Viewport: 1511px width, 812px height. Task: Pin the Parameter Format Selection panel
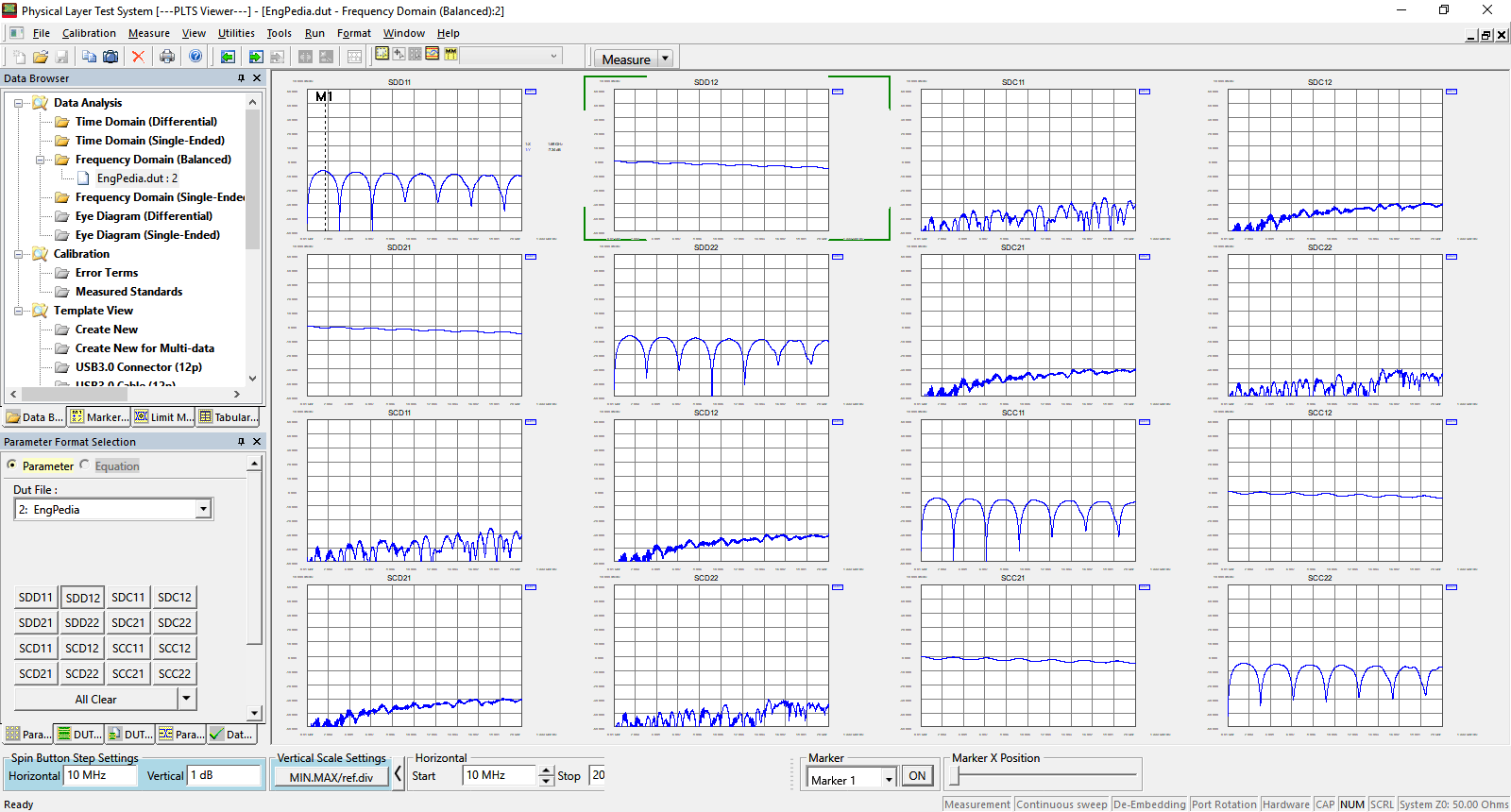tap(242, 442)
